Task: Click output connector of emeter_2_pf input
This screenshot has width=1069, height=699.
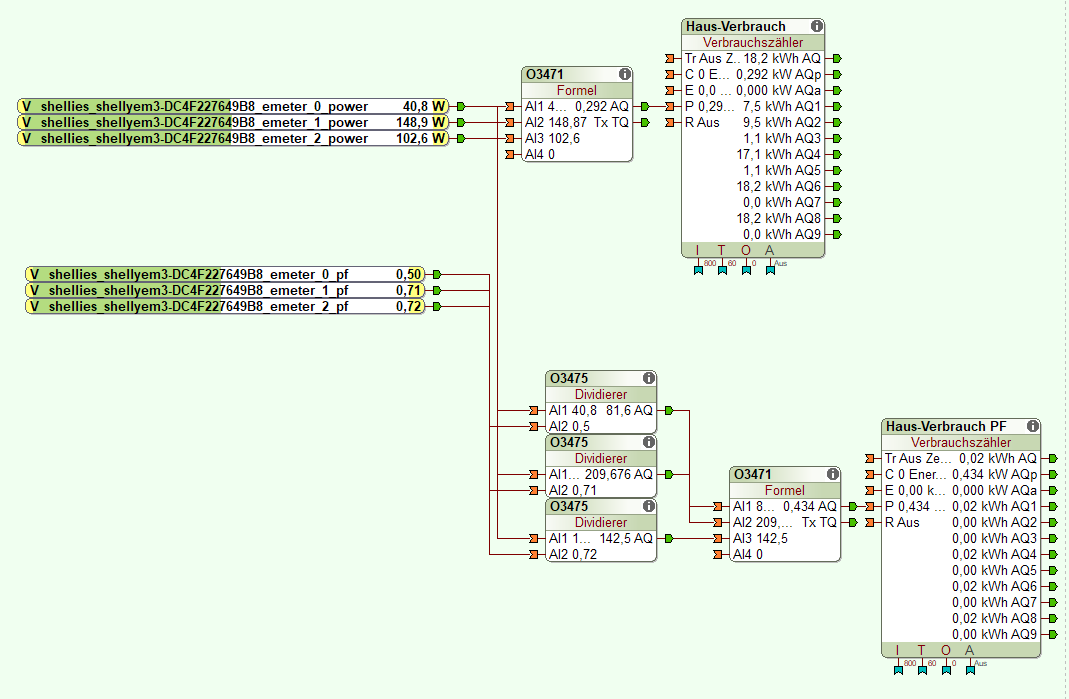Action: coord(437,306)
